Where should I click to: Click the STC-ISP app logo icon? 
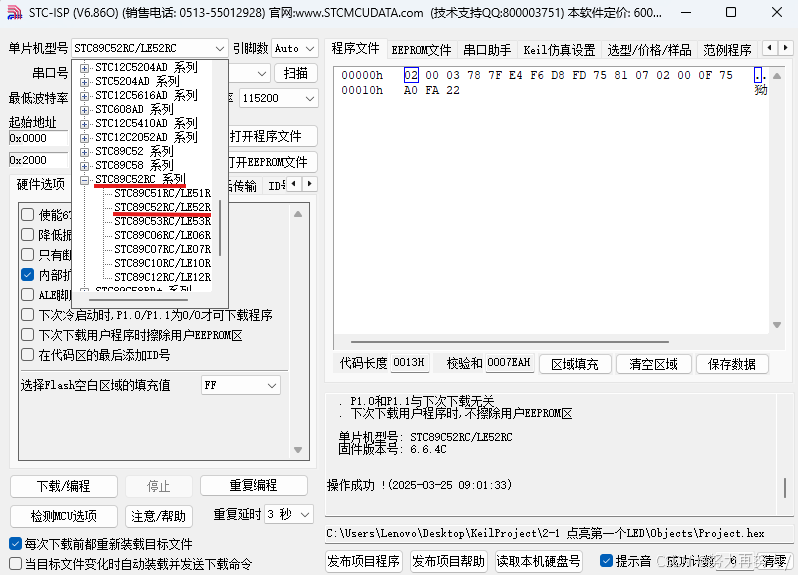coord(15,13)
